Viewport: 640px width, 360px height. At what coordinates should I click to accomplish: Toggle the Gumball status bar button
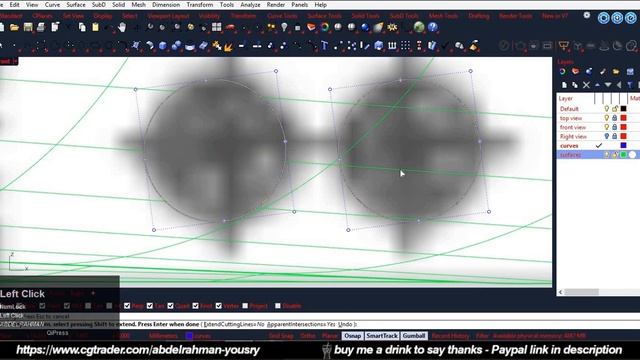tap(414, 336)
